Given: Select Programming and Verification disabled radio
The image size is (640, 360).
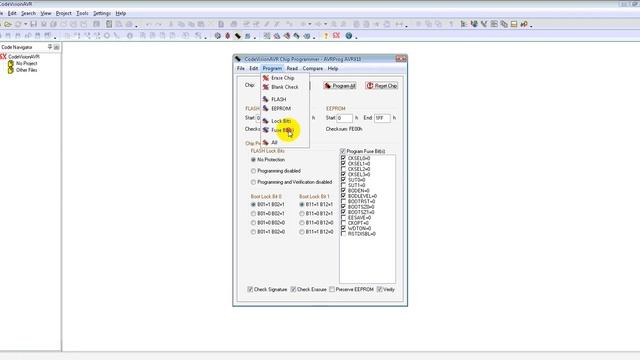Looking at the screenshot, I should tap(253, 182).
